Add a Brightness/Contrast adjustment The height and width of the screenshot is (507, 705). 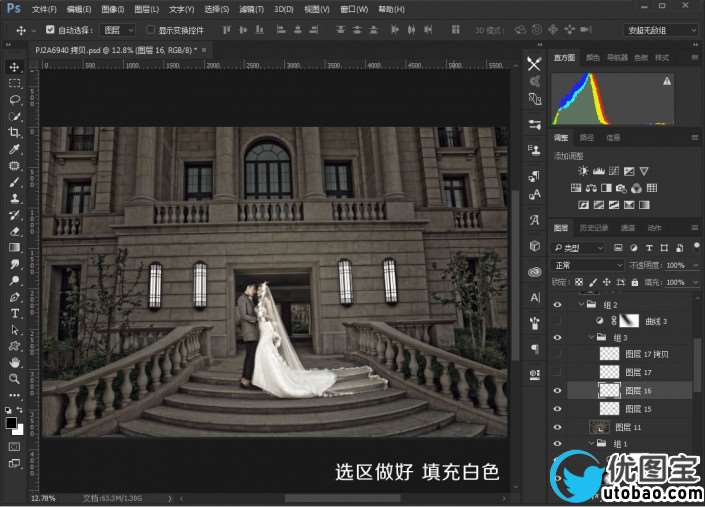(583, 171)
